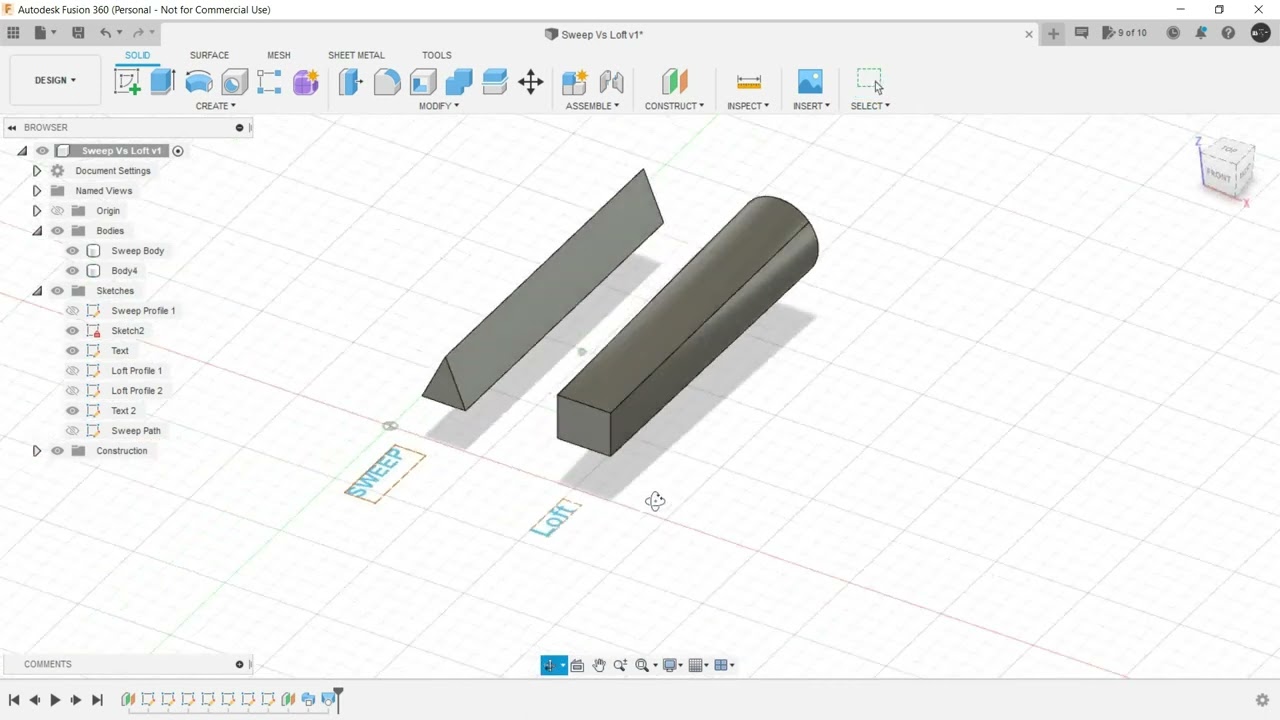The width and height of the screenshot is (1280, 720).
Task: Click the Undo arrow
Action: coord(105,33)
